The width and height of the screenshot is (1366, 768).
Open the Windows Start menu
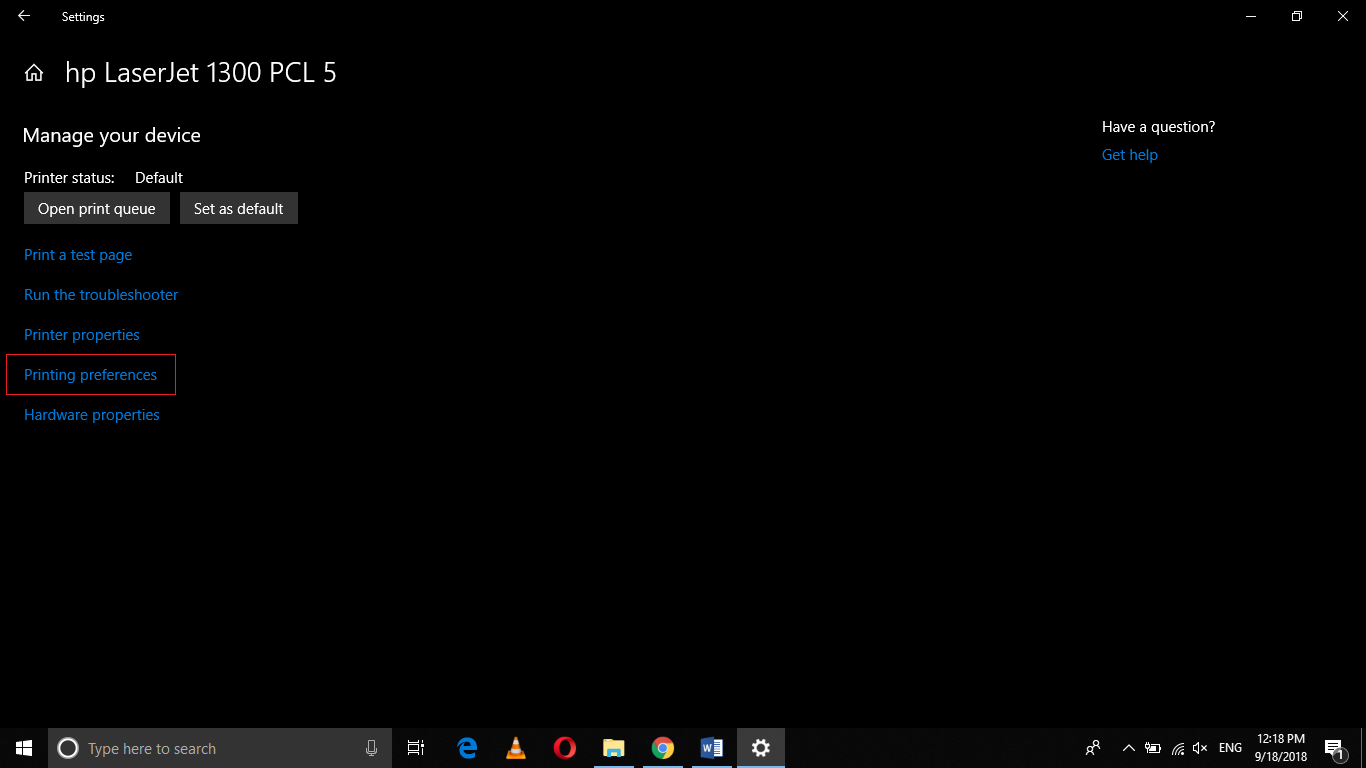[x=23, y=747]
